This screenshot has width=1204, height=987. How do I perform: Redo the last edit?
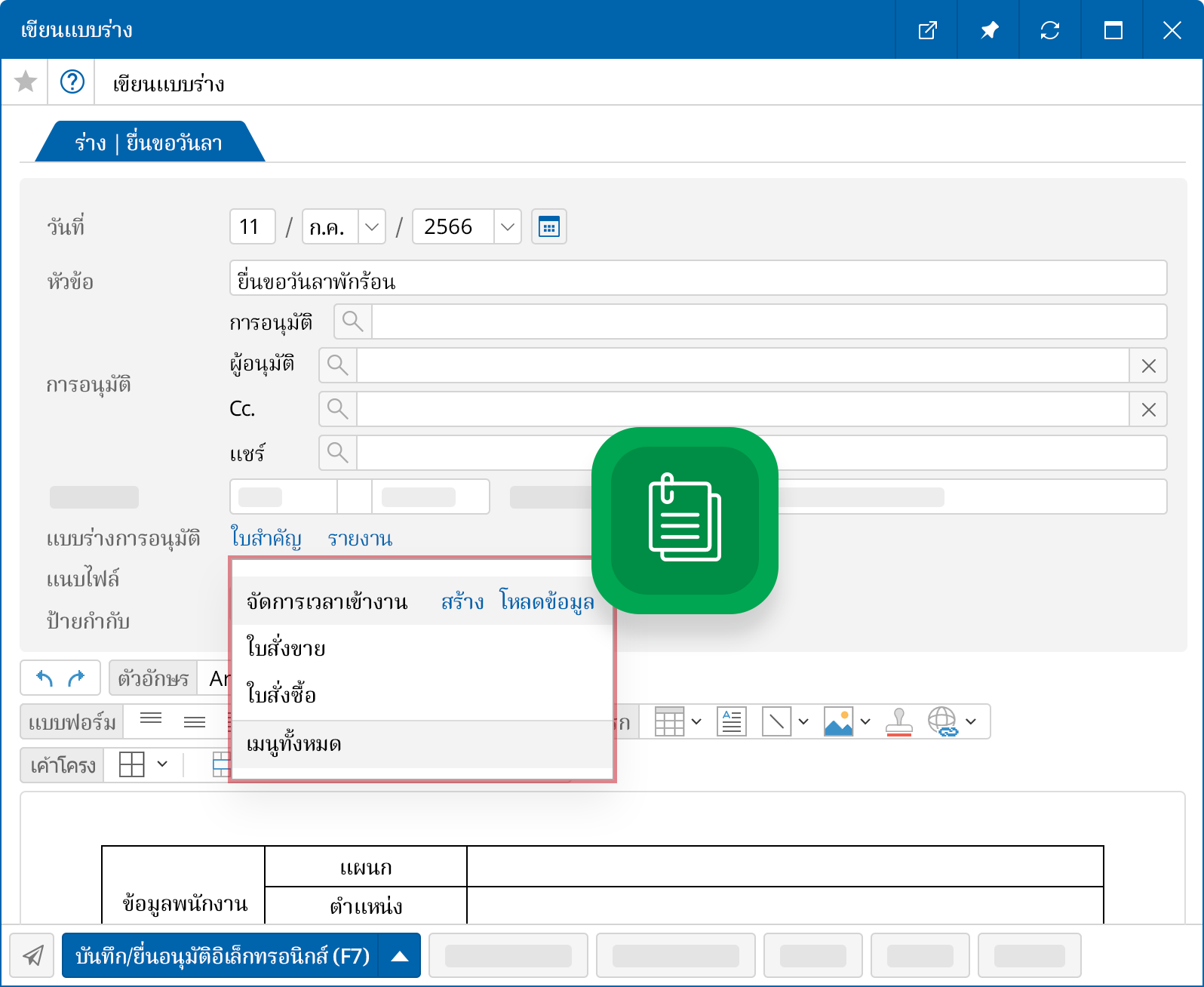point(76,678)
